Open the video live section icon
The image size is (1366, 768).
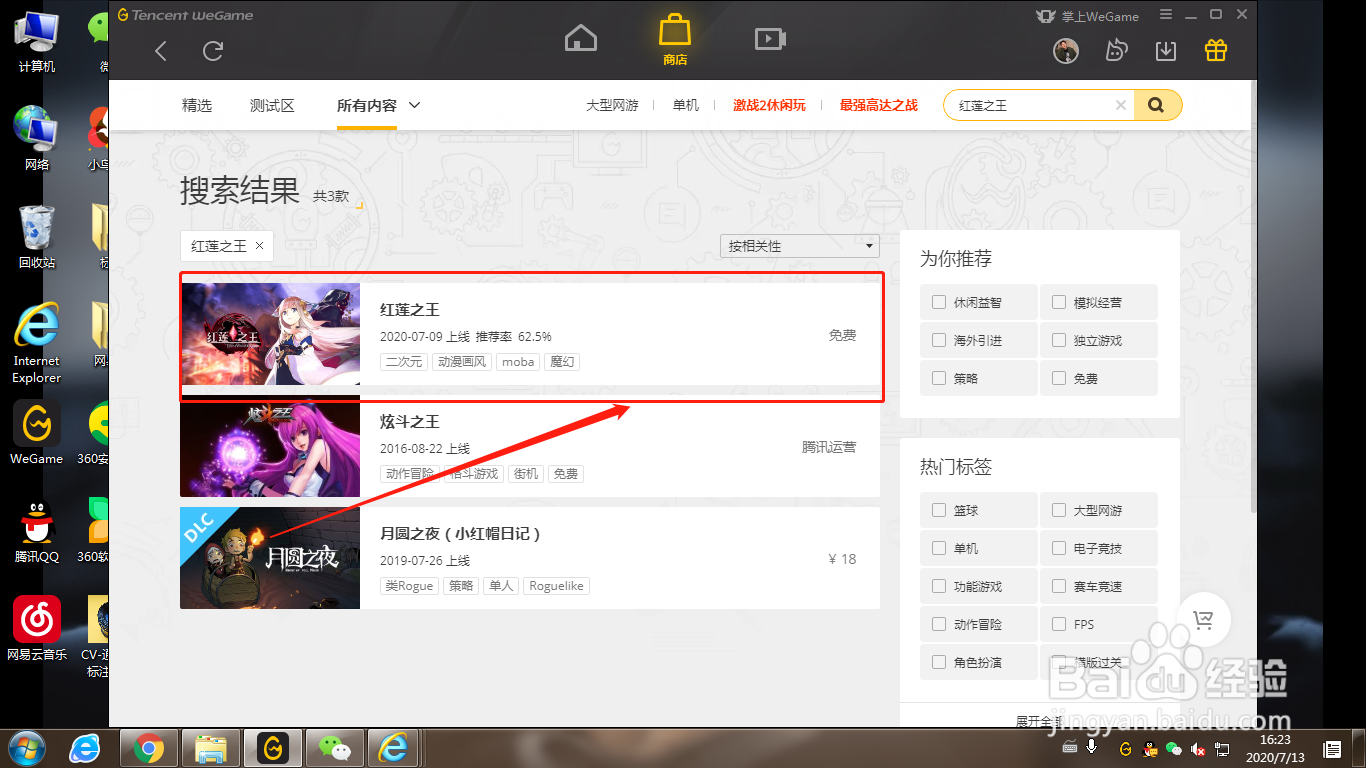pos(769,38)
